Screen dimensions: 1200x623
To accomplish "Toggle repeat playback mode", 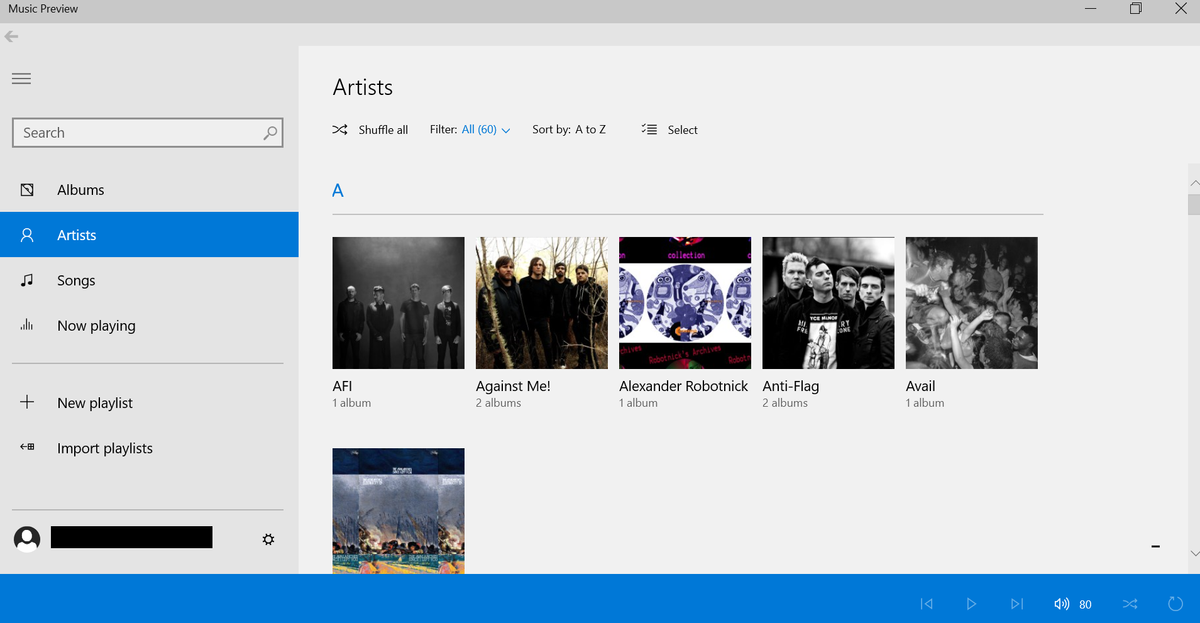I will [x=1175, y=603].
